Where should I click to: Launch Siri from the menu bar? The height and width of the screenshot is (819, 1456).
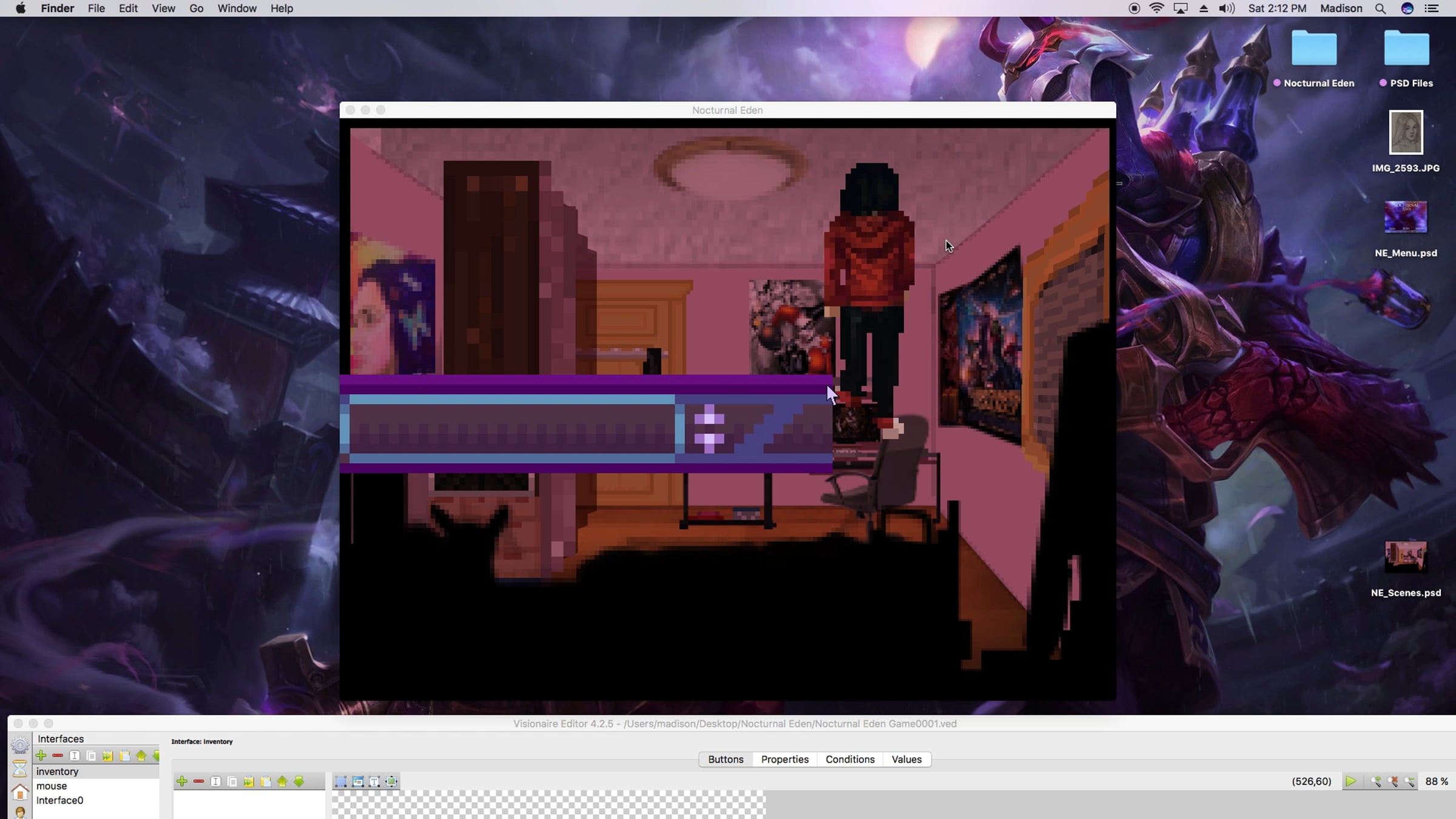1407,8
